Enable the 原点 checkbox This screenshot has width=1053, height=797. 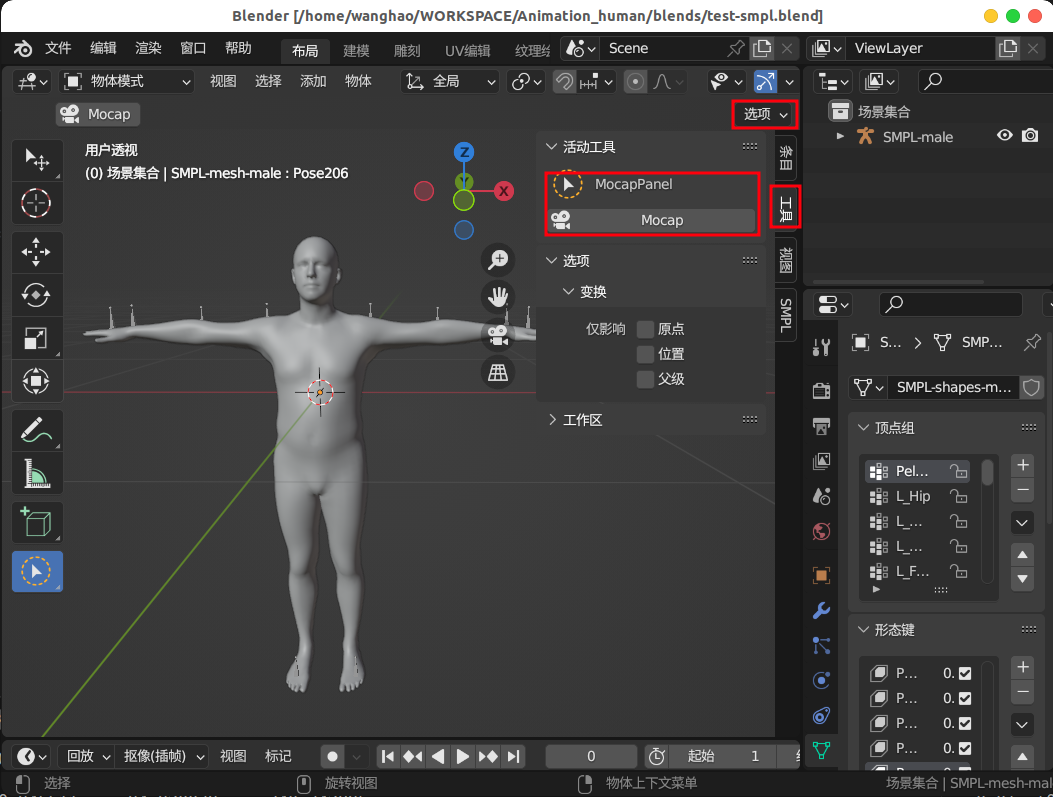click(x=645, y=329)
